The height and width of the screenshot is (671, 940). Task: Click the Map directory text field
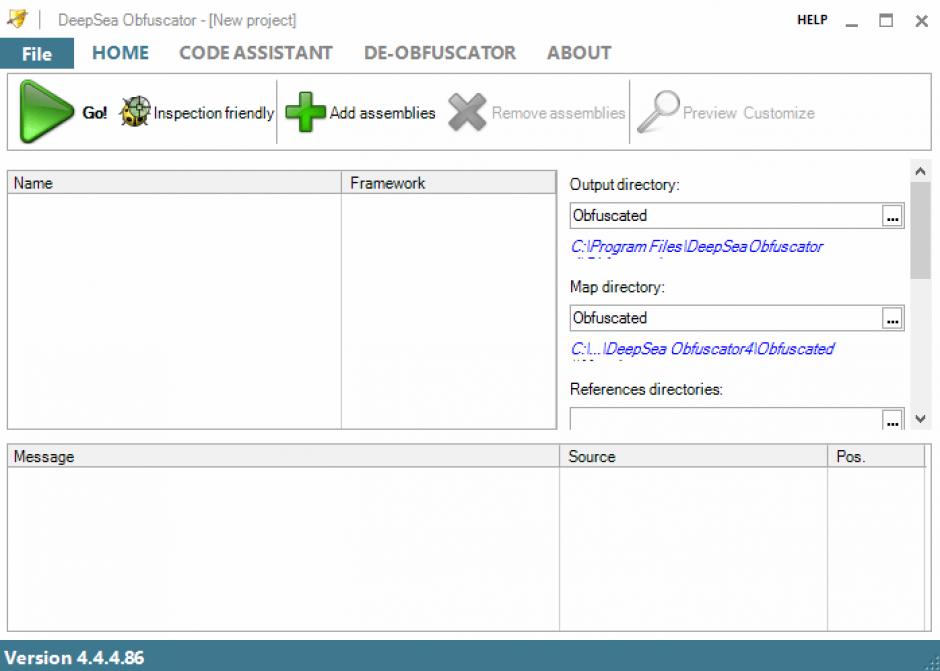pos(725,318)
